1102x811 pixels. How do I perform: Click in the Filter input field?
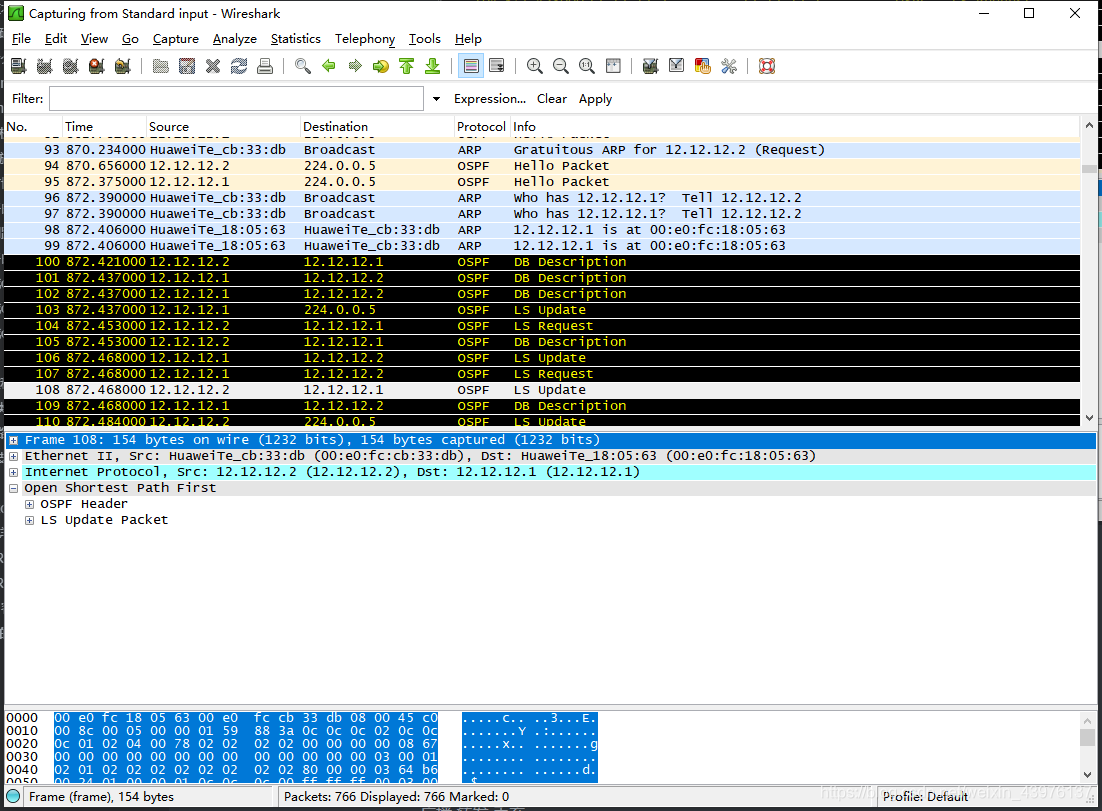click(x=236, y=98)
